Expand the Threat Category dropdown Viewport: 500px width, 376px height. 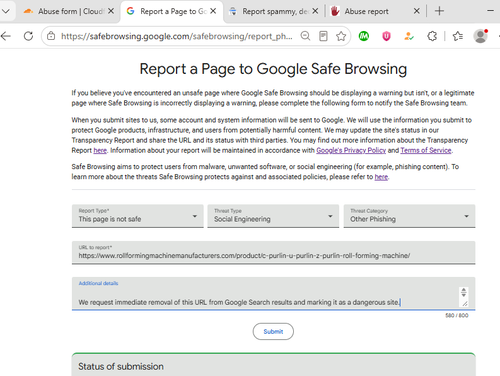tap(409, 216)
